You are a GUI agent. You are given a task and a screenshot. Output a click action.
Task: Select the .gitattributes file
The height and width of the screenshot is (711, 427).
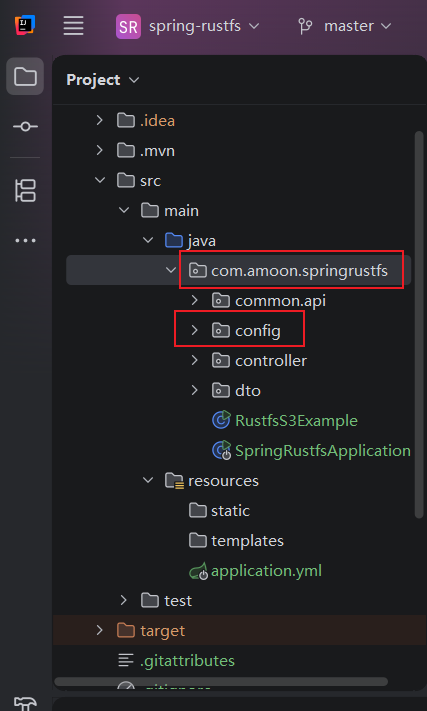tap(176, 661)
